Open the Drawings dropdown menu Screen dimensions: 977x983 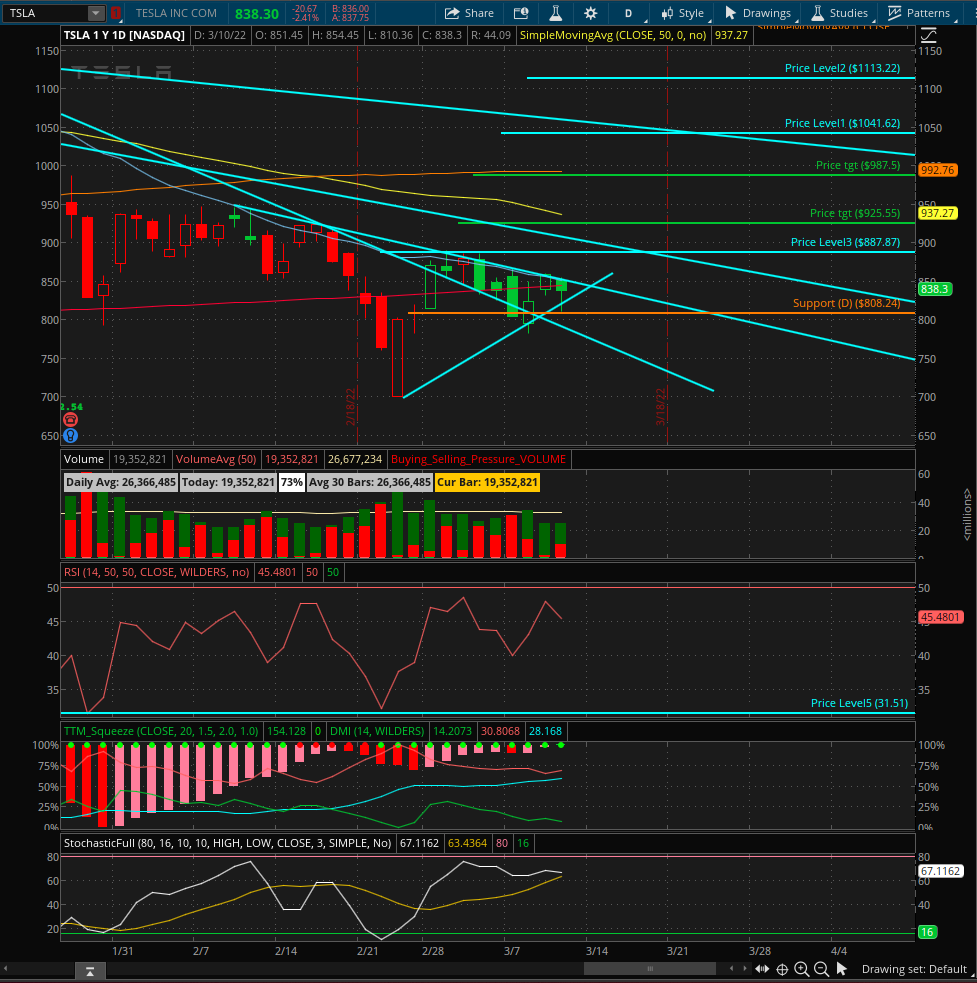757,13
